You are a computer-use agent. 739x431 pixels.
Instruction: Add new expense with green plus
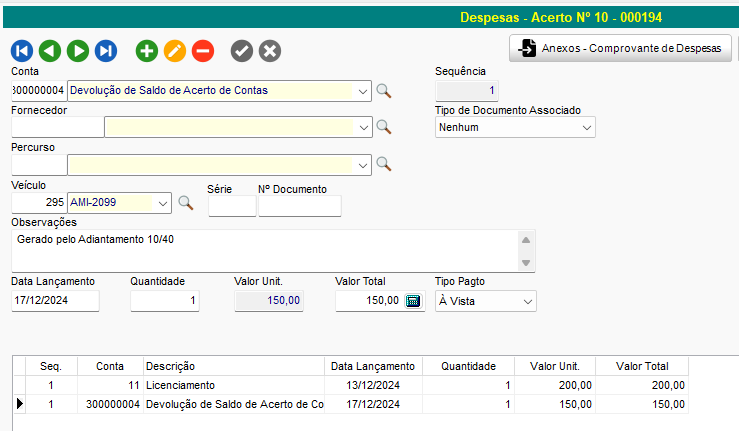pyautogui.click(x=147, y=50)
